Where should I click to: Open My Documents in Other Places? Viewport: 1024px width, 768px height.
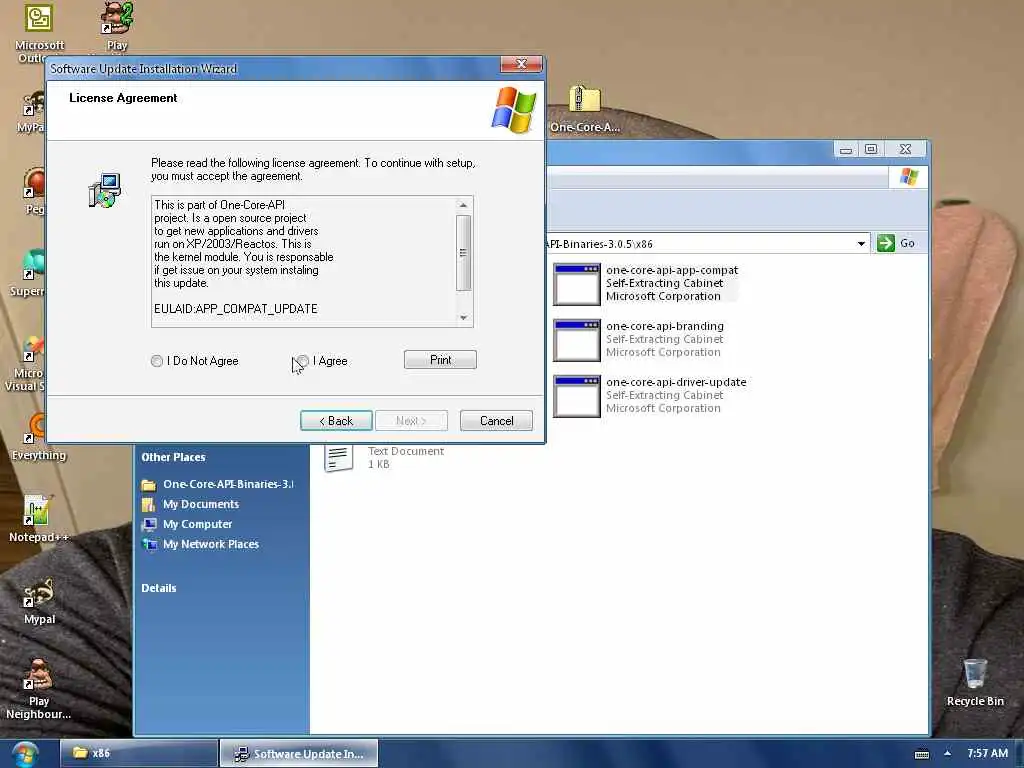[x=201, y=504]
